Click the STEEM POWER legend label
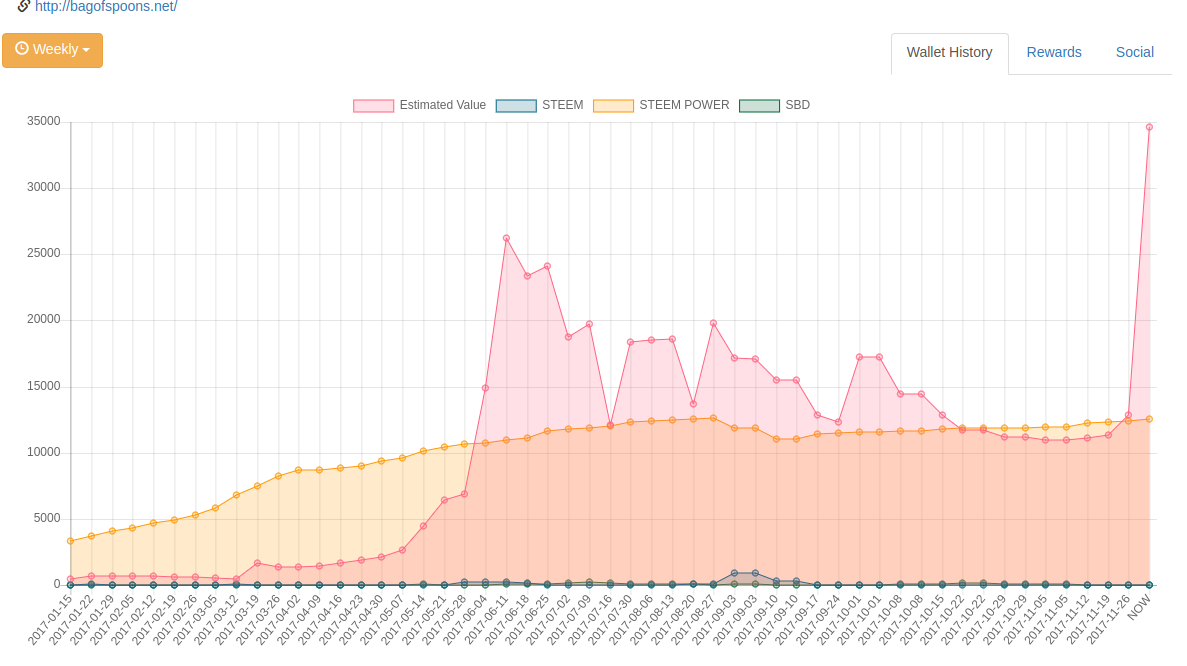 (x=684, y=105)
